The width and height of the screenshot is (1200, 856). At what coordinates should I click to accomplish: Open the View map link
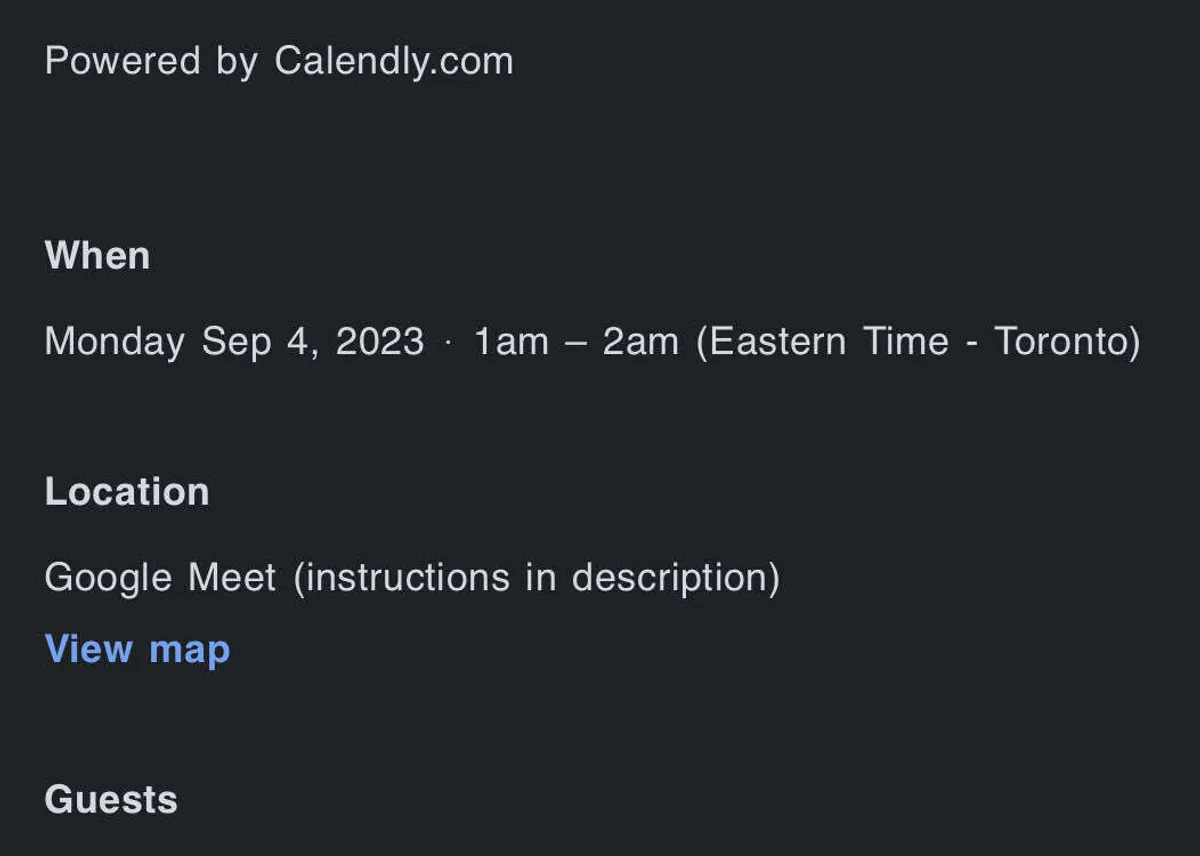138,650
